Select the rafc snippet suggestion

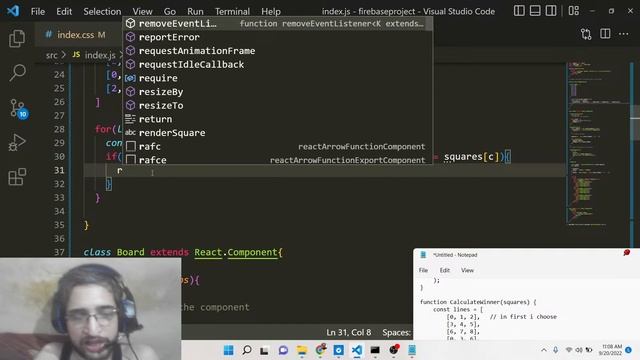tap(277, 147)
